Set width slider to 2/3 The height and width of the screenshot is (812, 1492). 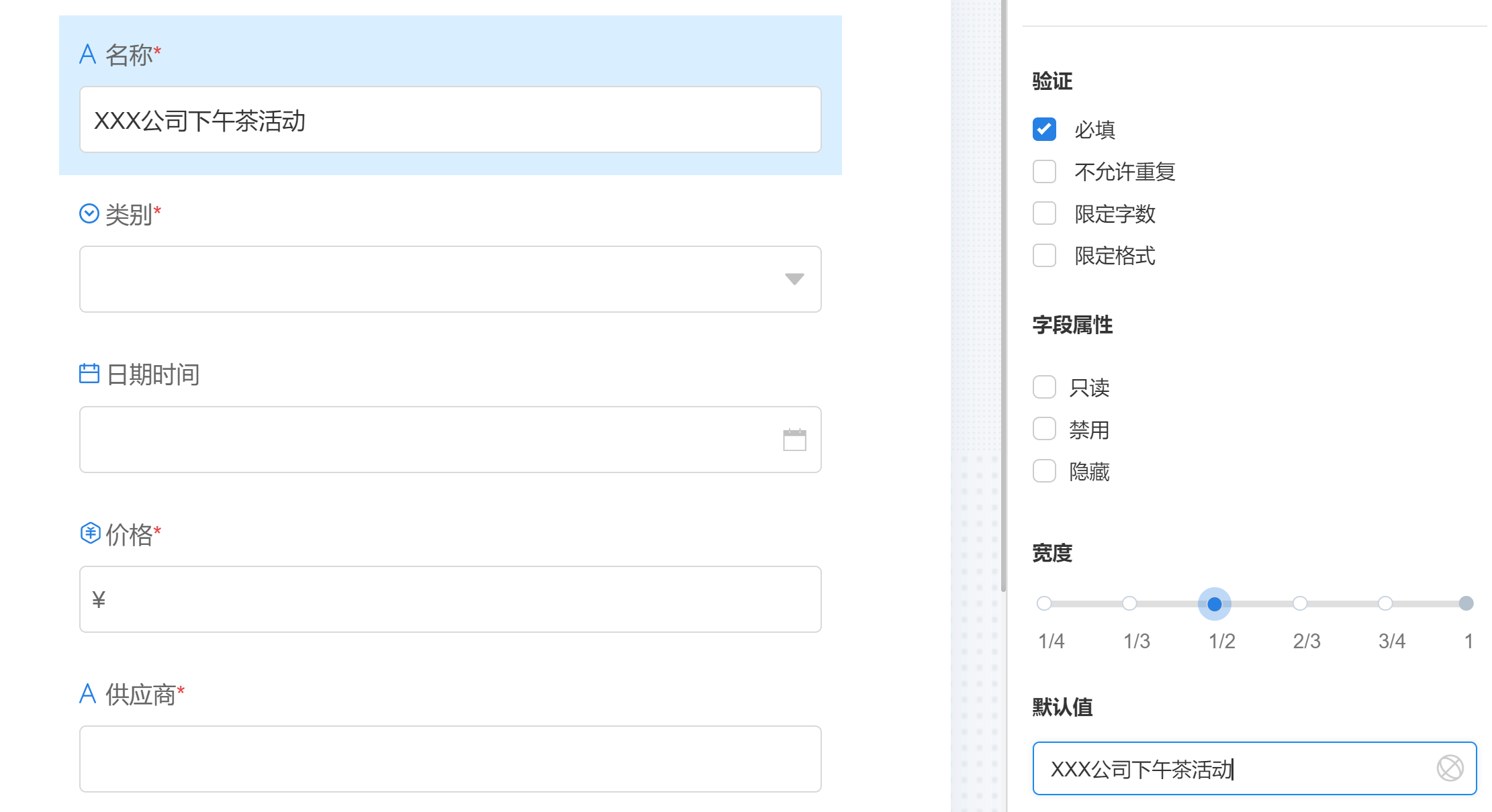(1300, 603)
